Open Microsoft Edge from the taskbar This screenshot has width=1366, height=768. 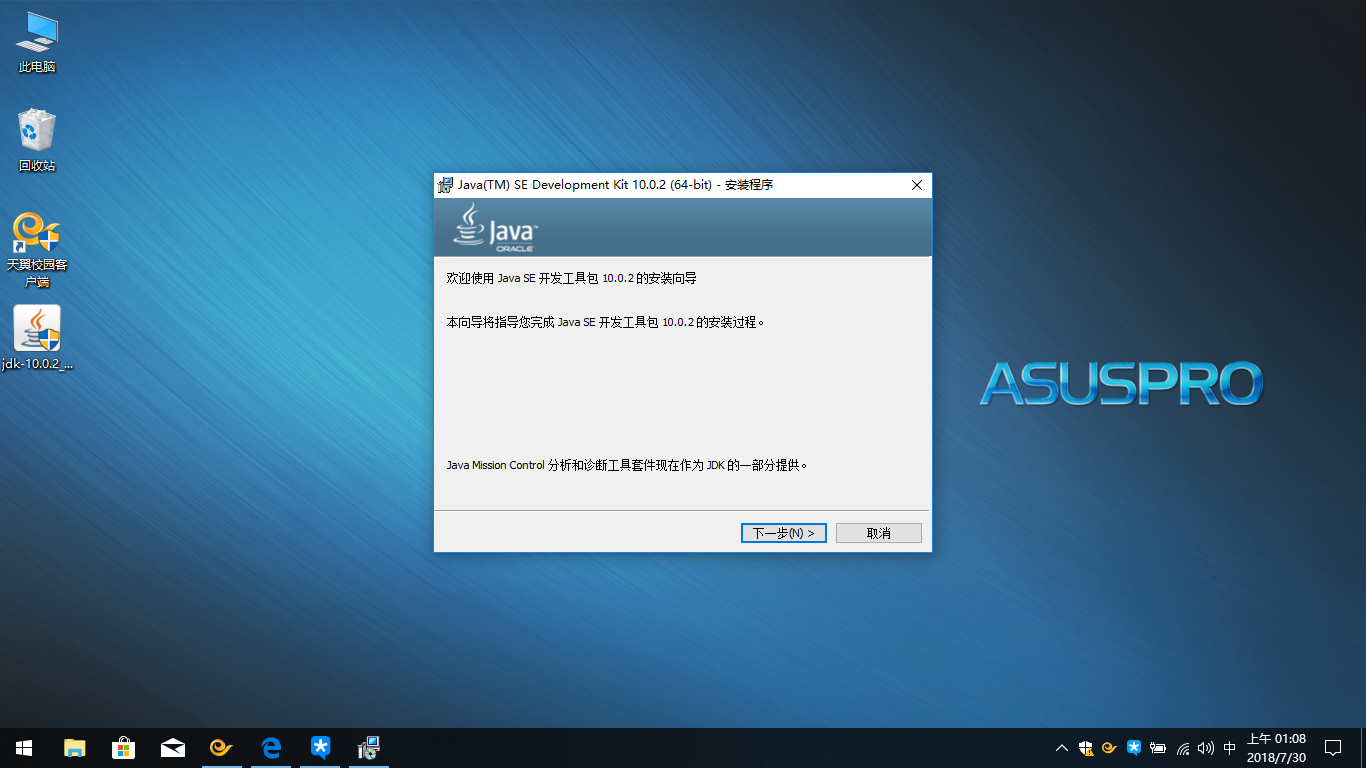coord(270,748)
